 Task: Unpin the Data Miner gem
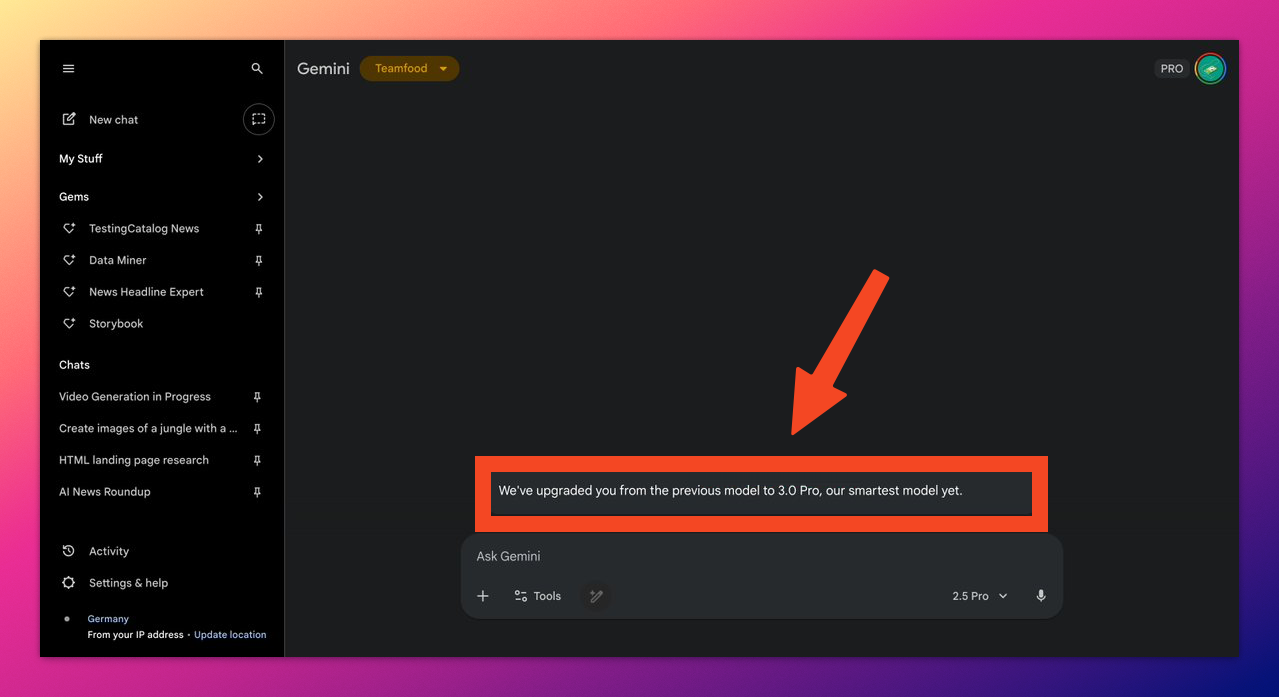(x=258, y=261)
